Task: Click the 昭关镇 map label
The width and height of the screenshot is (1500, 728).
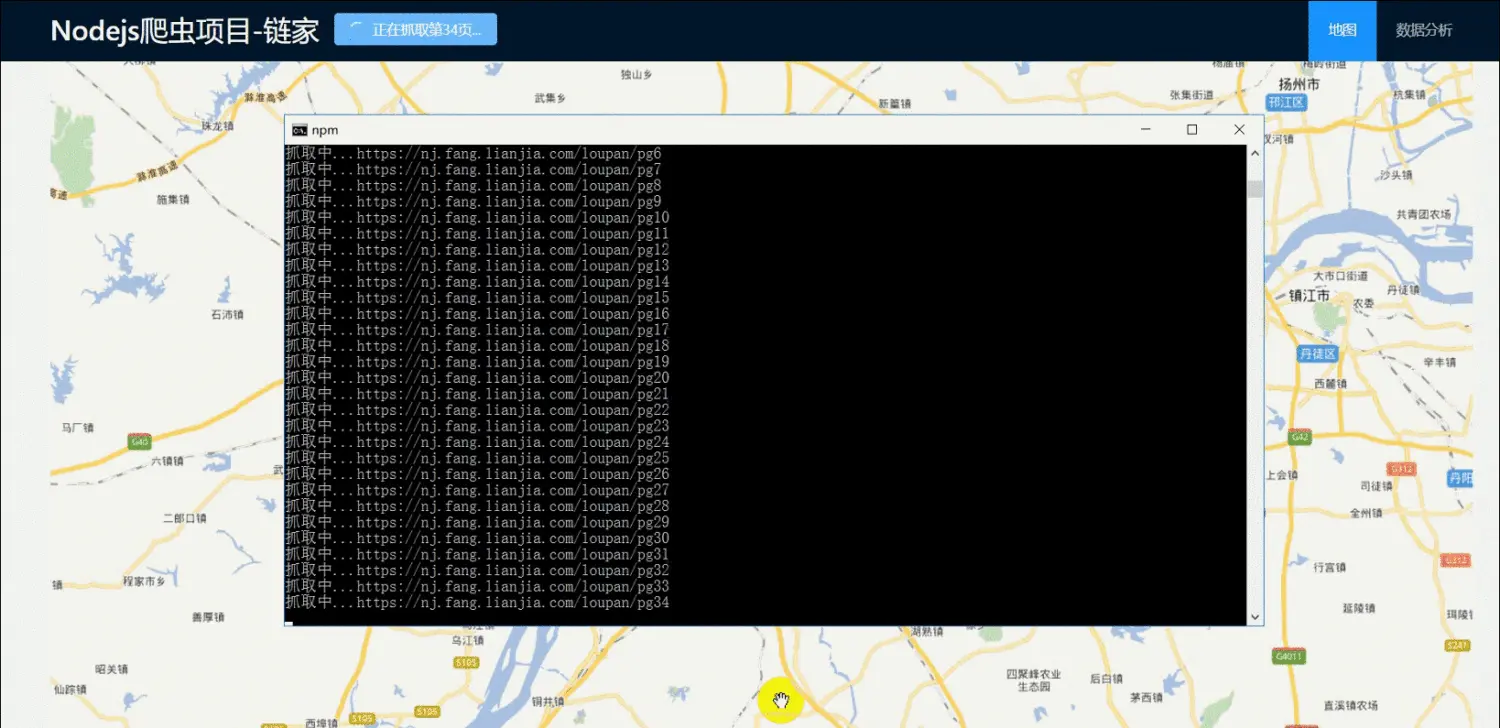Action: point(111,669)
